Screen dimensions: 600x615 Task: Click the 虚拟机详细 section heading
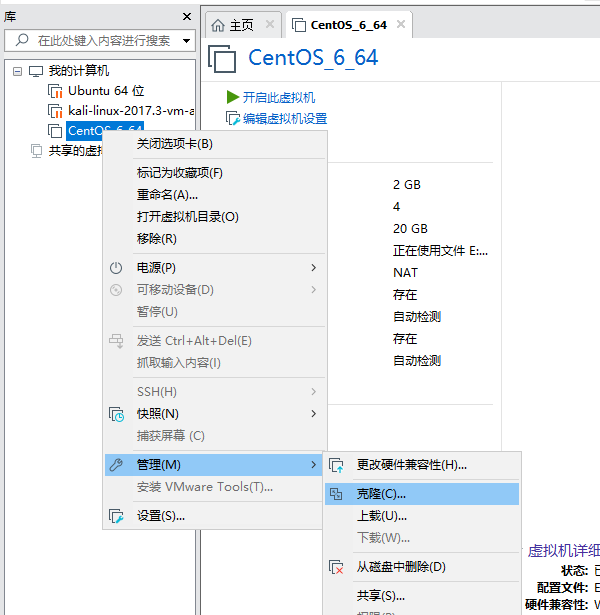564,551
